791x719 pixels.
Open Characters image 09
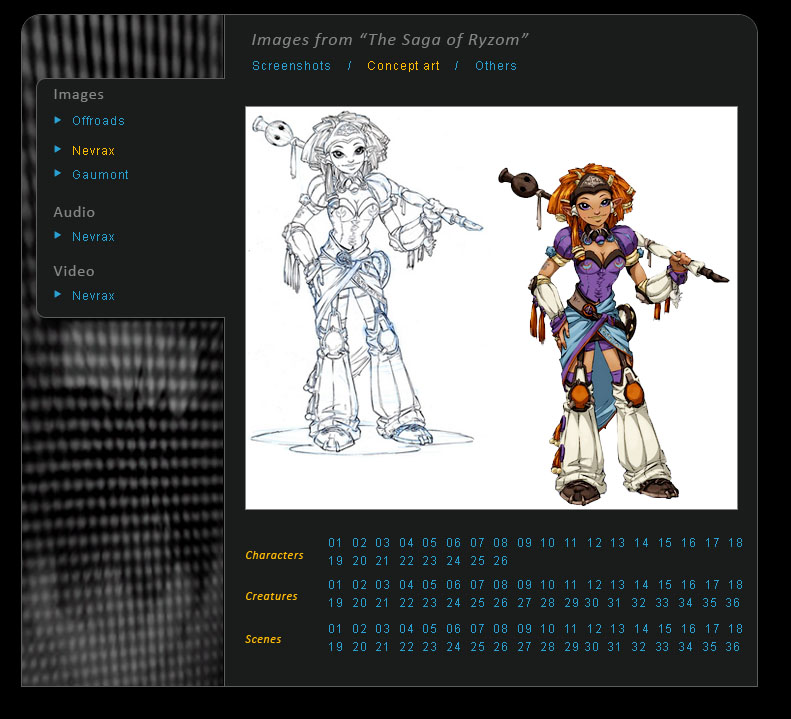[524, 543]
